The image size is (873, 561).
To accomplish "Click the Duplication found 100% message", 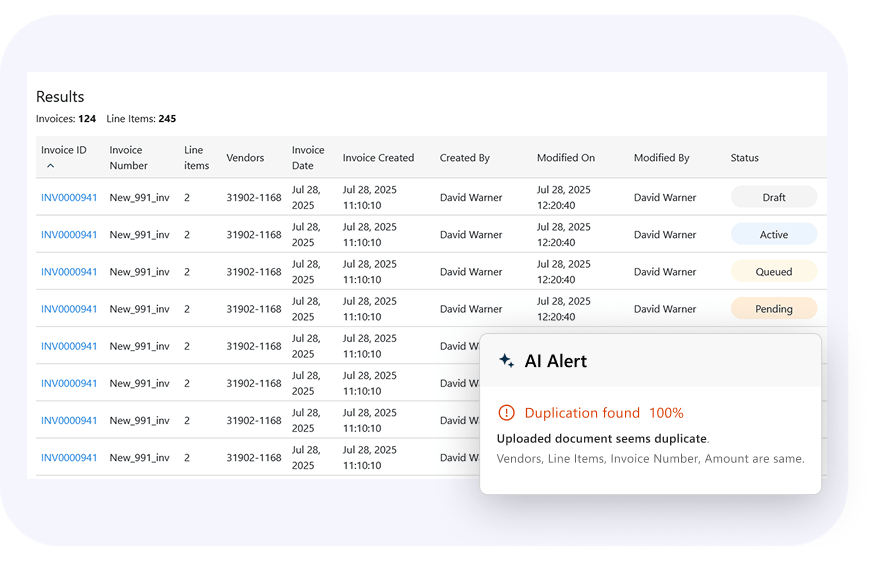I will point(604,413).
